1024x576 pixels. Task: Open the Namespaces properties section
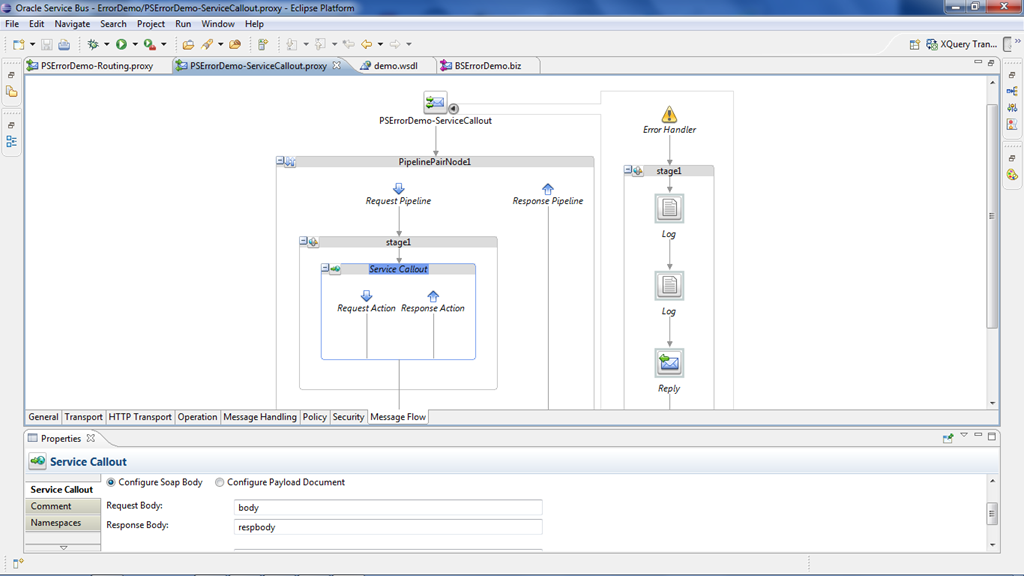pyautogui.click(x=56, y=523)
